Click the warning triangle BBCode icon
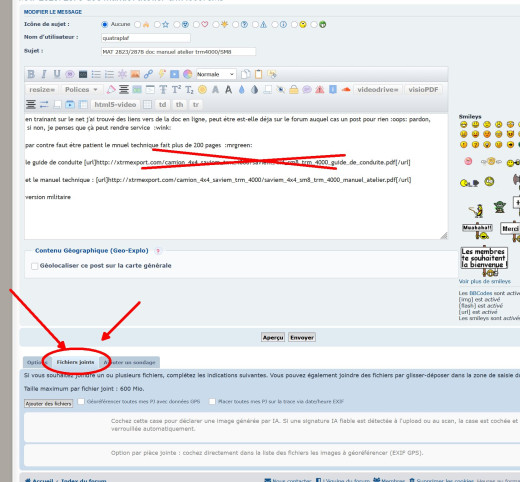The height and width of the screenshot is (482, 520). 320,89
